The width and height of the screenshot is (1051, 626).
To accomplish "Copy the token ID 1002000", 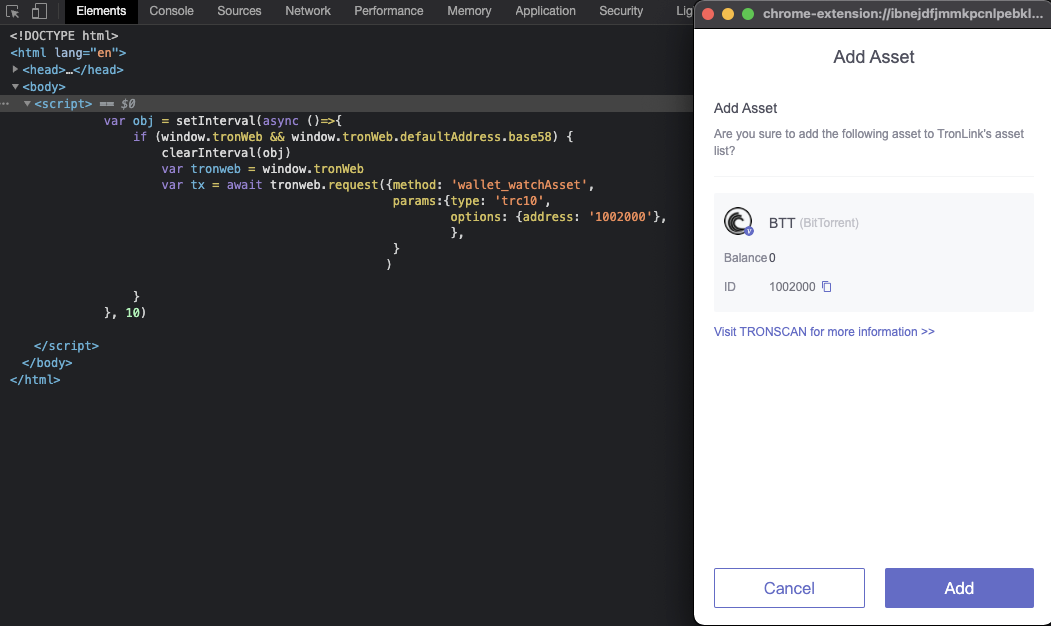I will 826,287.
